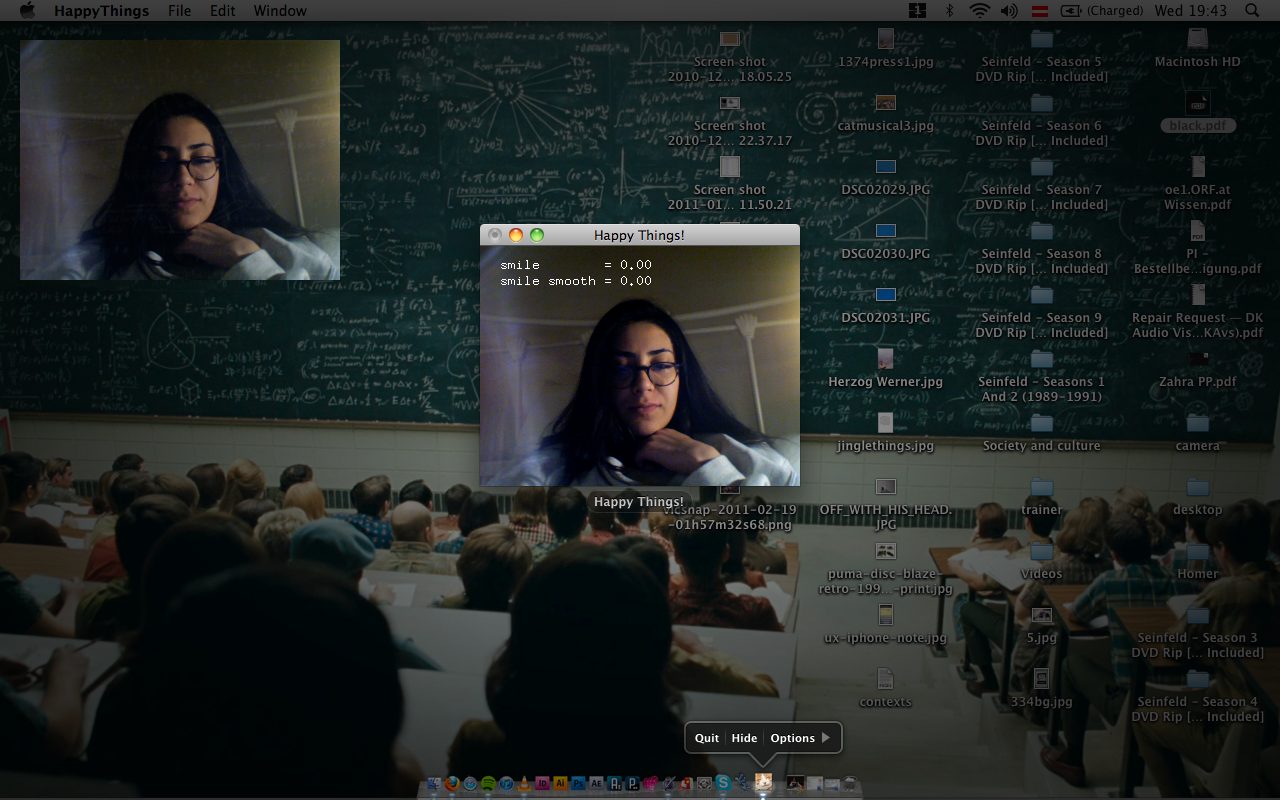
Task: Open Skype from the dock
Action: (722, 784)
